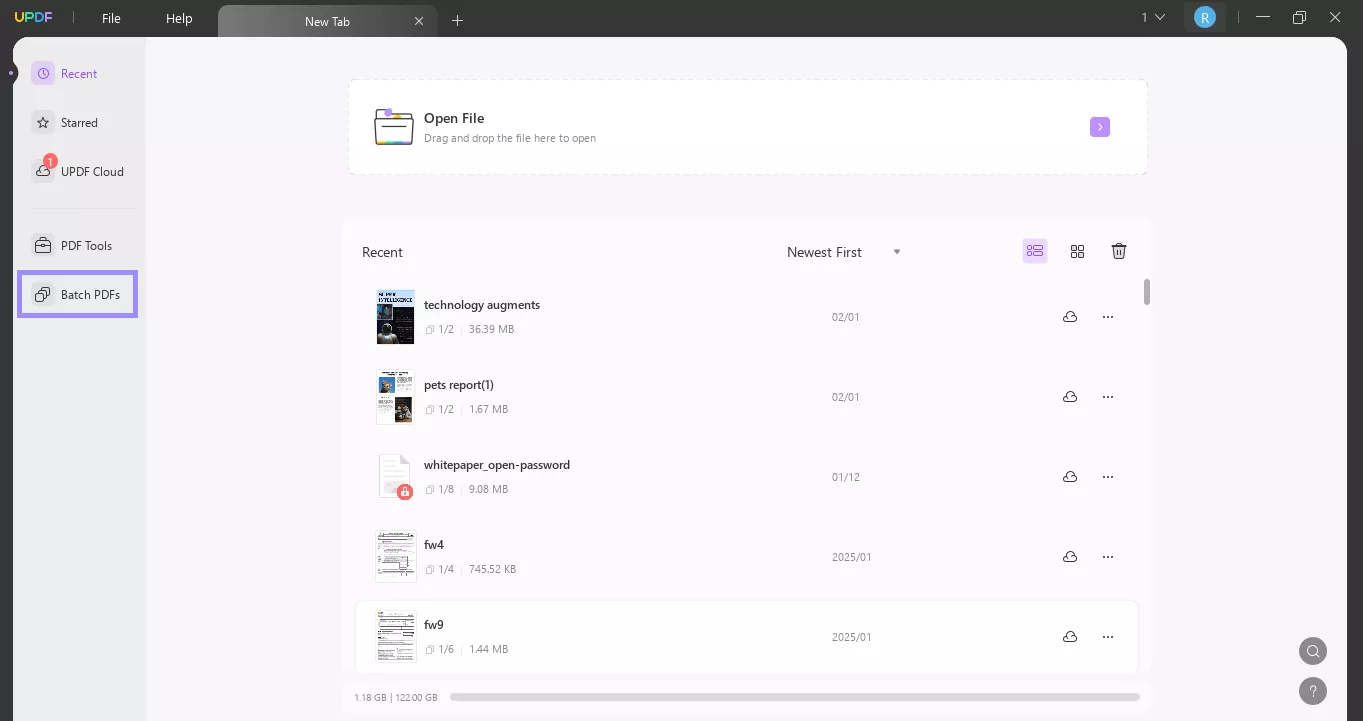
Task: Select the pets report(1) file name
Action: coord(459,385)
